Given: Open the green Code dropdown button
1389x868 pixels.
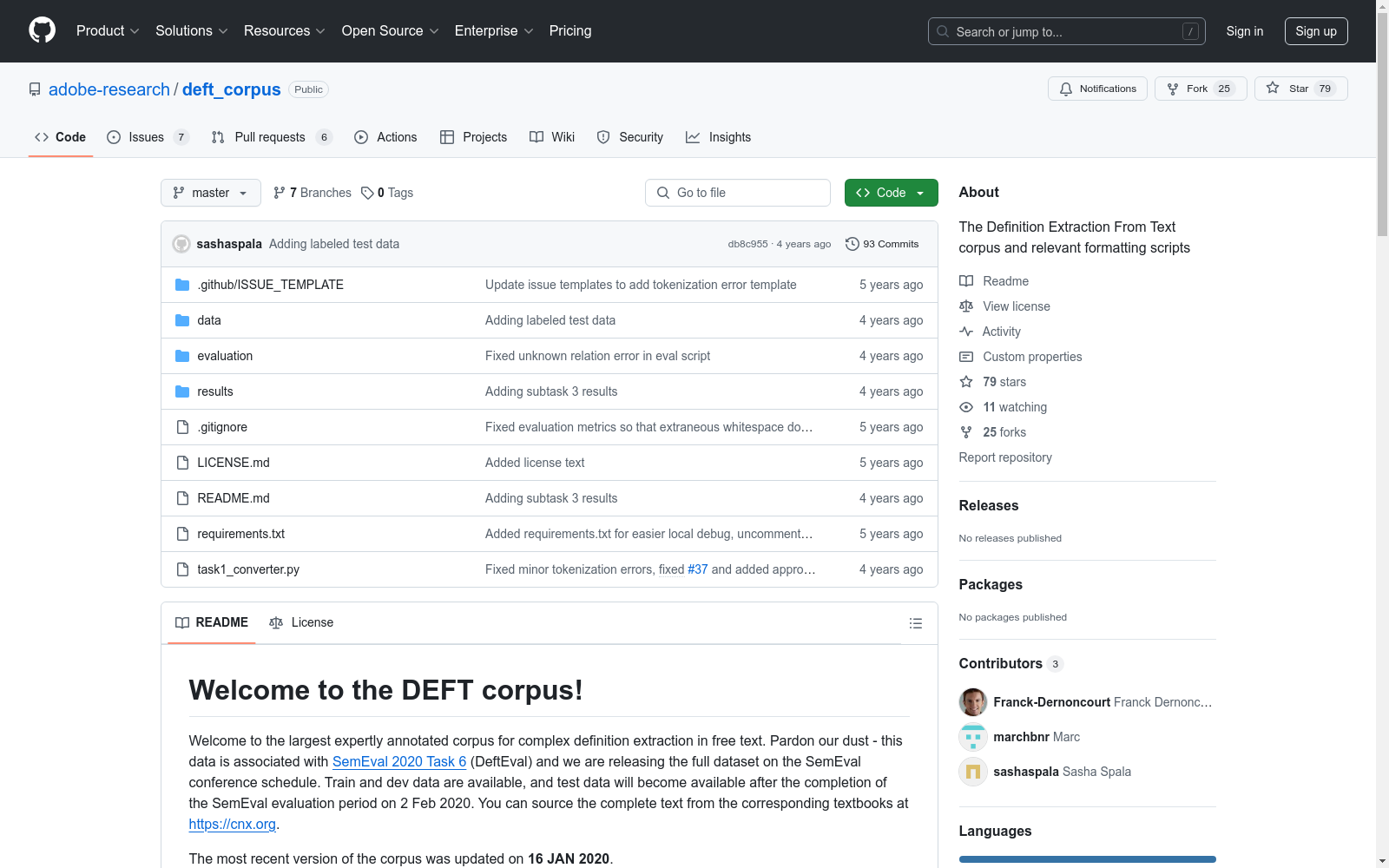Looking at the screenshot, I should tap(891, 193).
